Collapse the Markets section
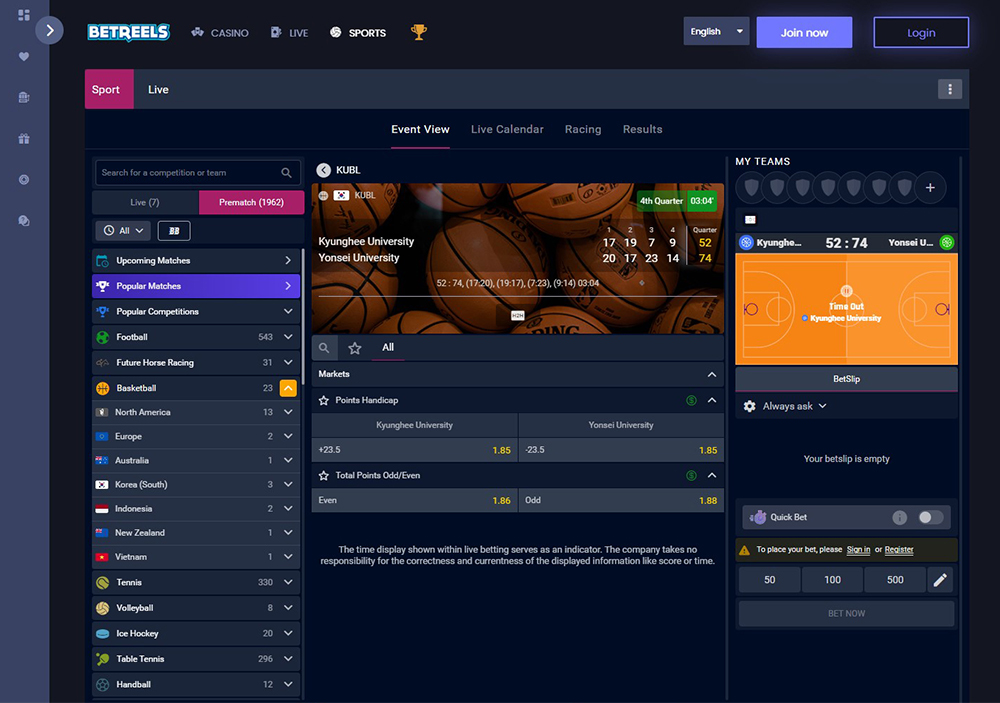 (x=712, y=374)
